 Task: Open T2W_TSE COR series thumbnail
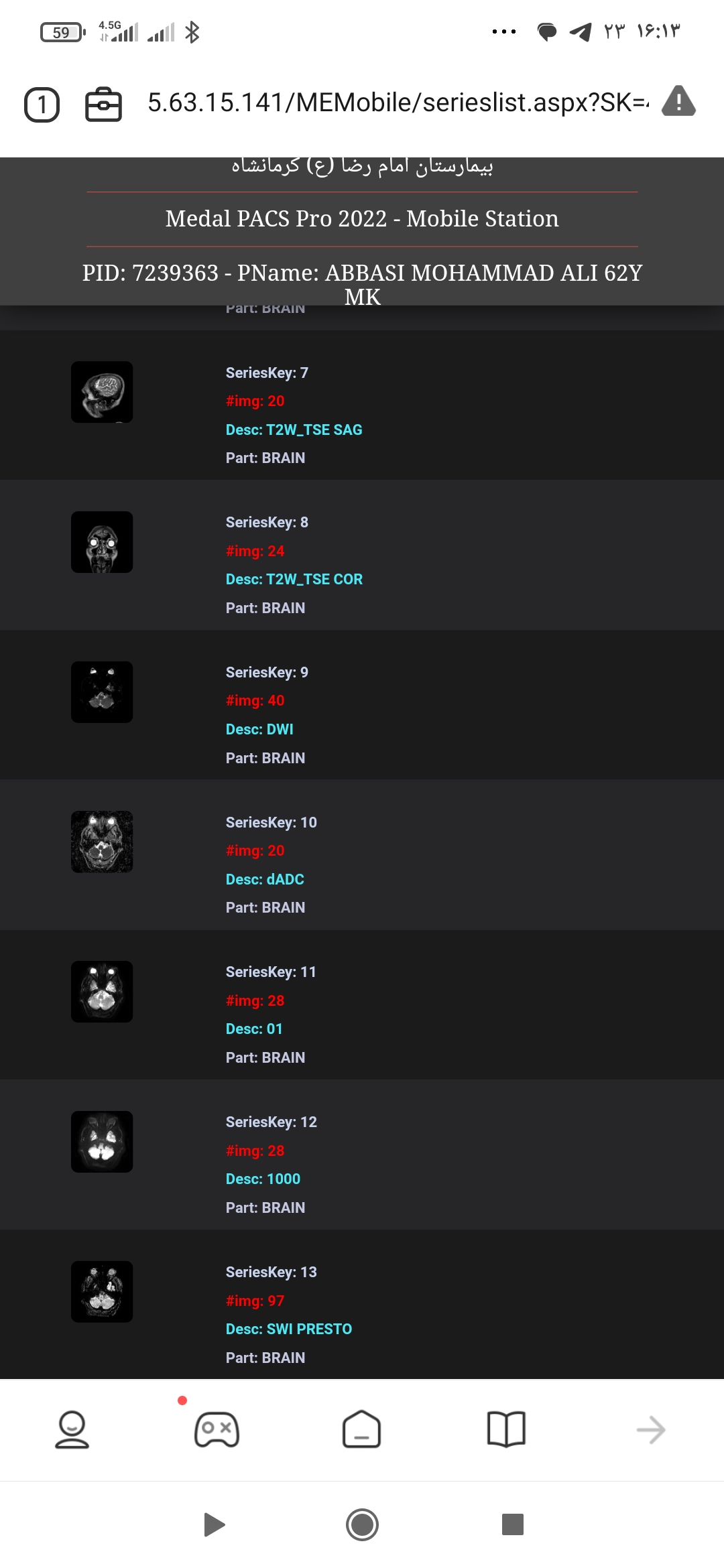click(102, 542)
